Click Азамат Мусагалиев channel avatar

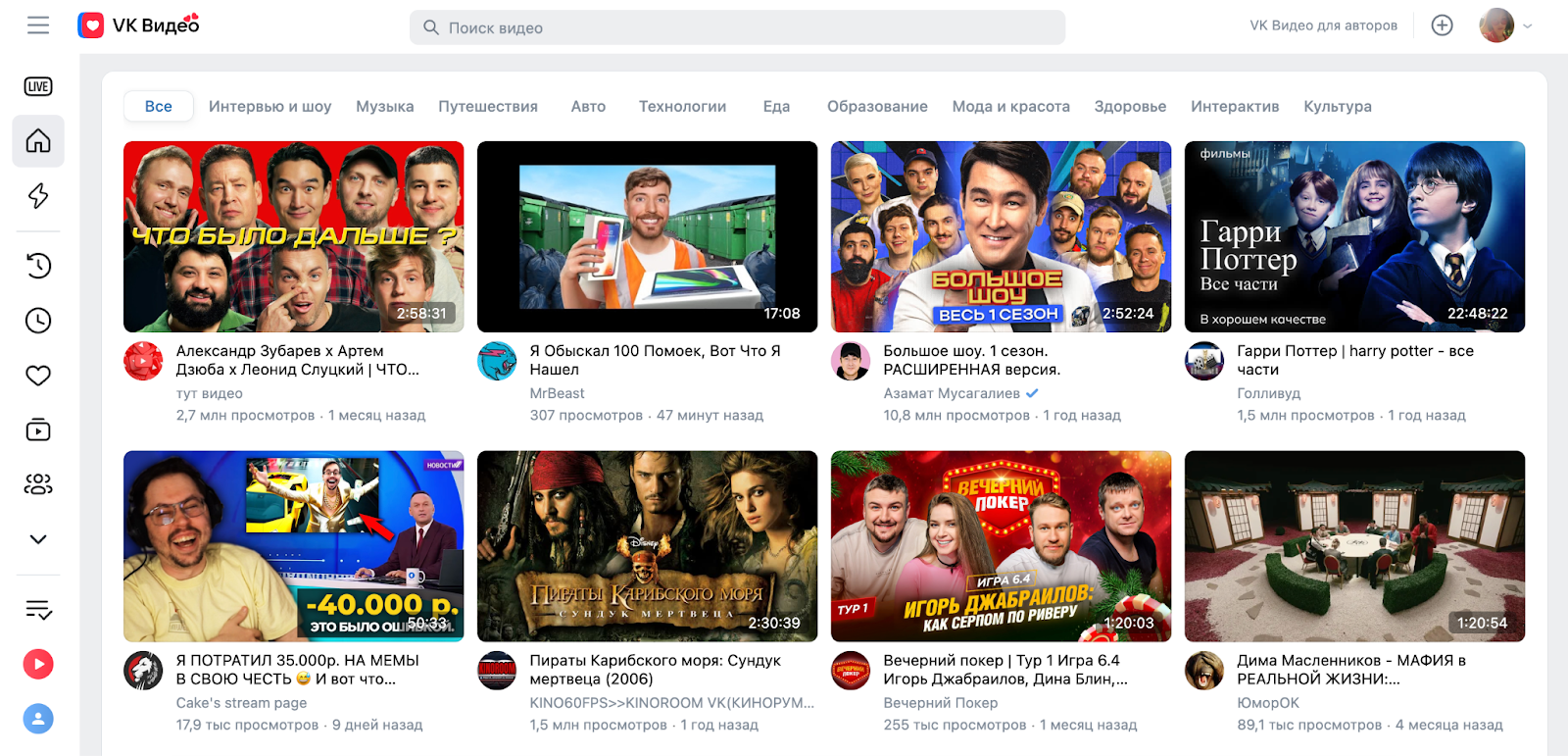[851, 361]
